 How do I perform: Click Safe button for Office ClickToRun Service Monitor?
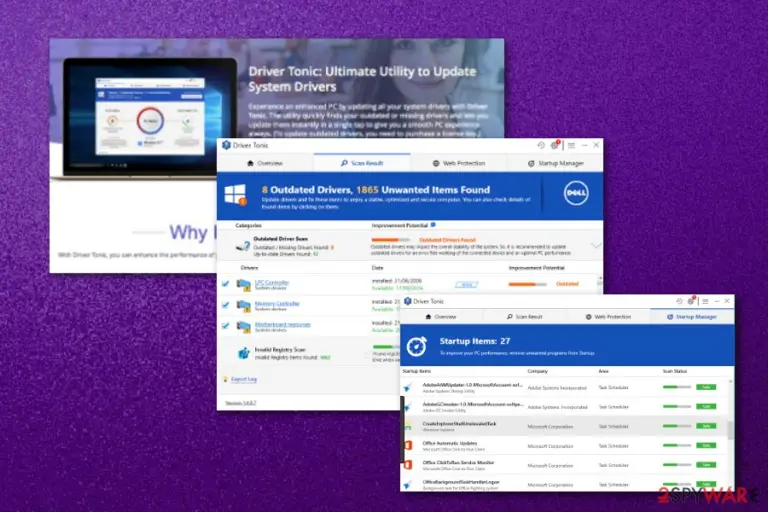coord(706,464)
